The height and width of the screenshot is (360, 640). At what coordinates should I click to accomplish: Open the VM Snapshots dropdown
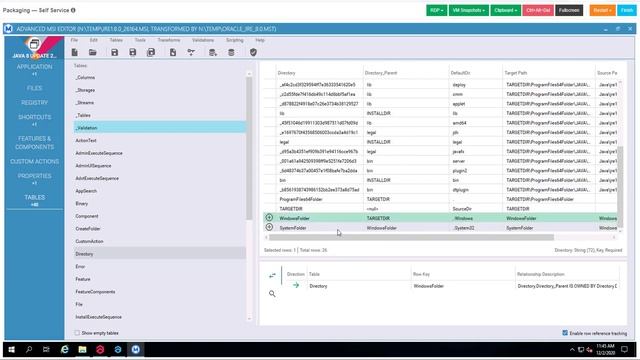[x=469, y=10]
